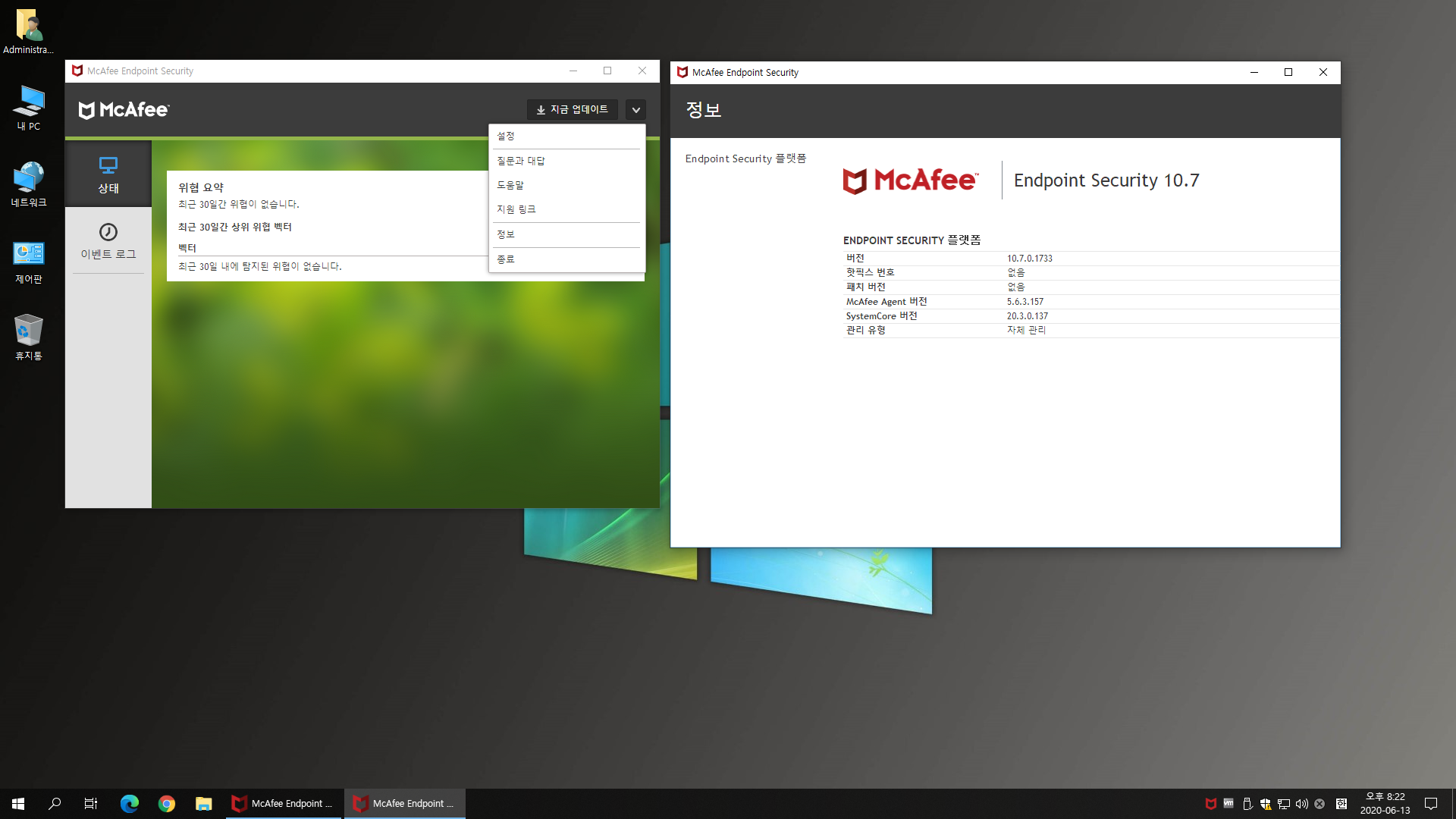This screenshot has width=1456, height=819.
Task: Open the volume speaker tray icon
Action: tap(1302, 804)
